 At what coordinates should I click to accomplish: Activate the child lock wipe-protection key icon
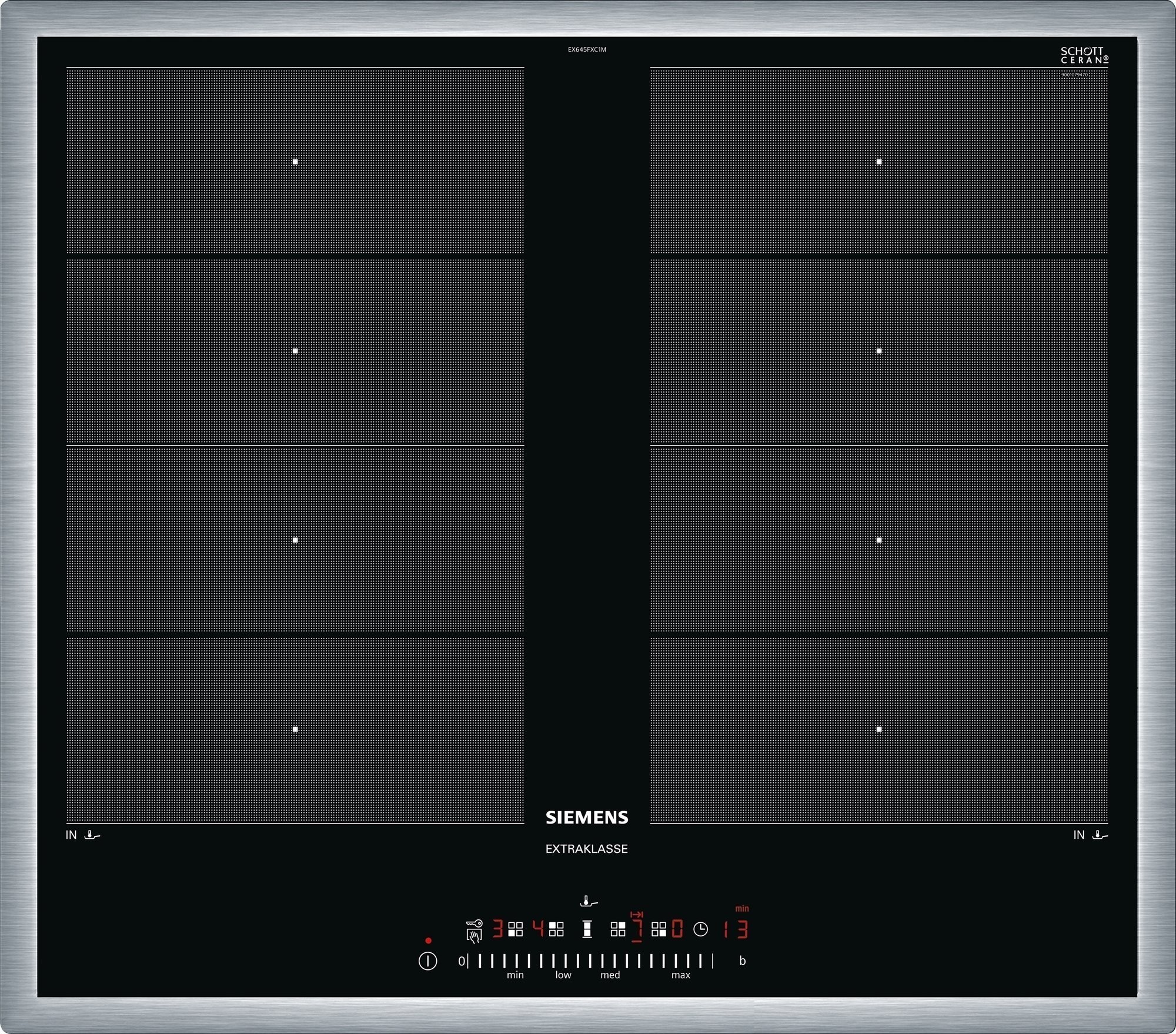[x=474, y=931]
